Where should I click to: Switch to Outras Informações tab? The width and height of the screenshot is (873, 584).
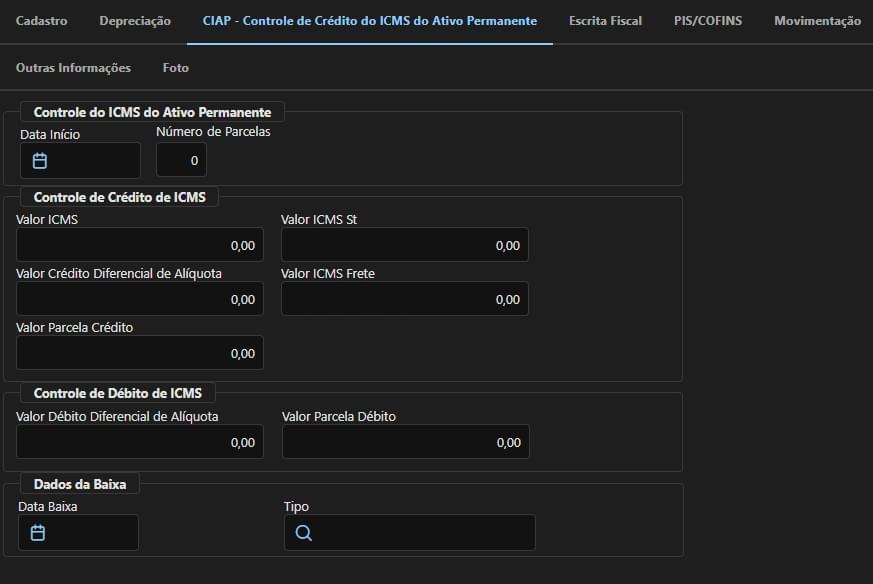[73, 68]
